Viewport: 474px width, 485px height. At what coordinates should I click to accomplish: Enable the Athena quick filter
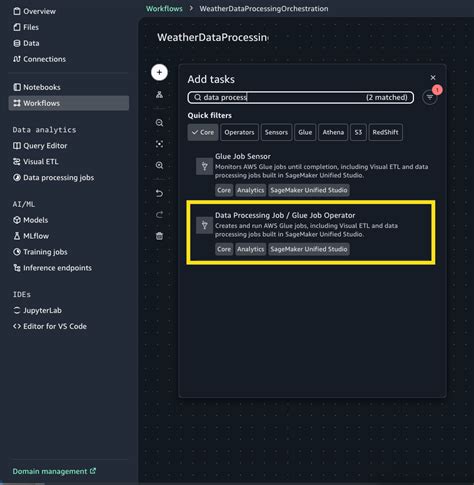click(333, 132)
